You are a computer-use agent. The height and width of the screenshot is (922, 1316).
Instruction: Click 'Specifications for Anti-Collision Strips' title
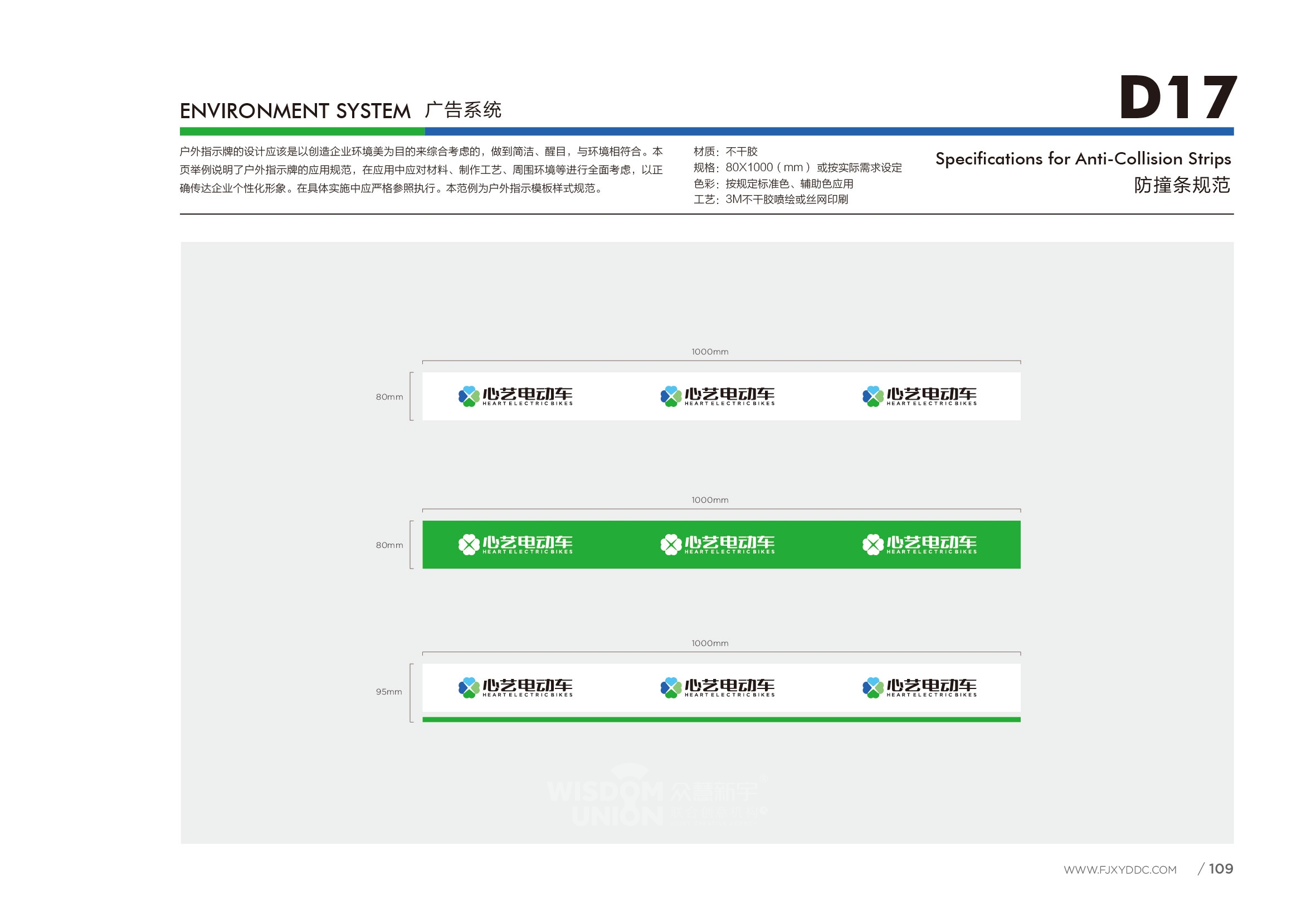[1083, 159]
